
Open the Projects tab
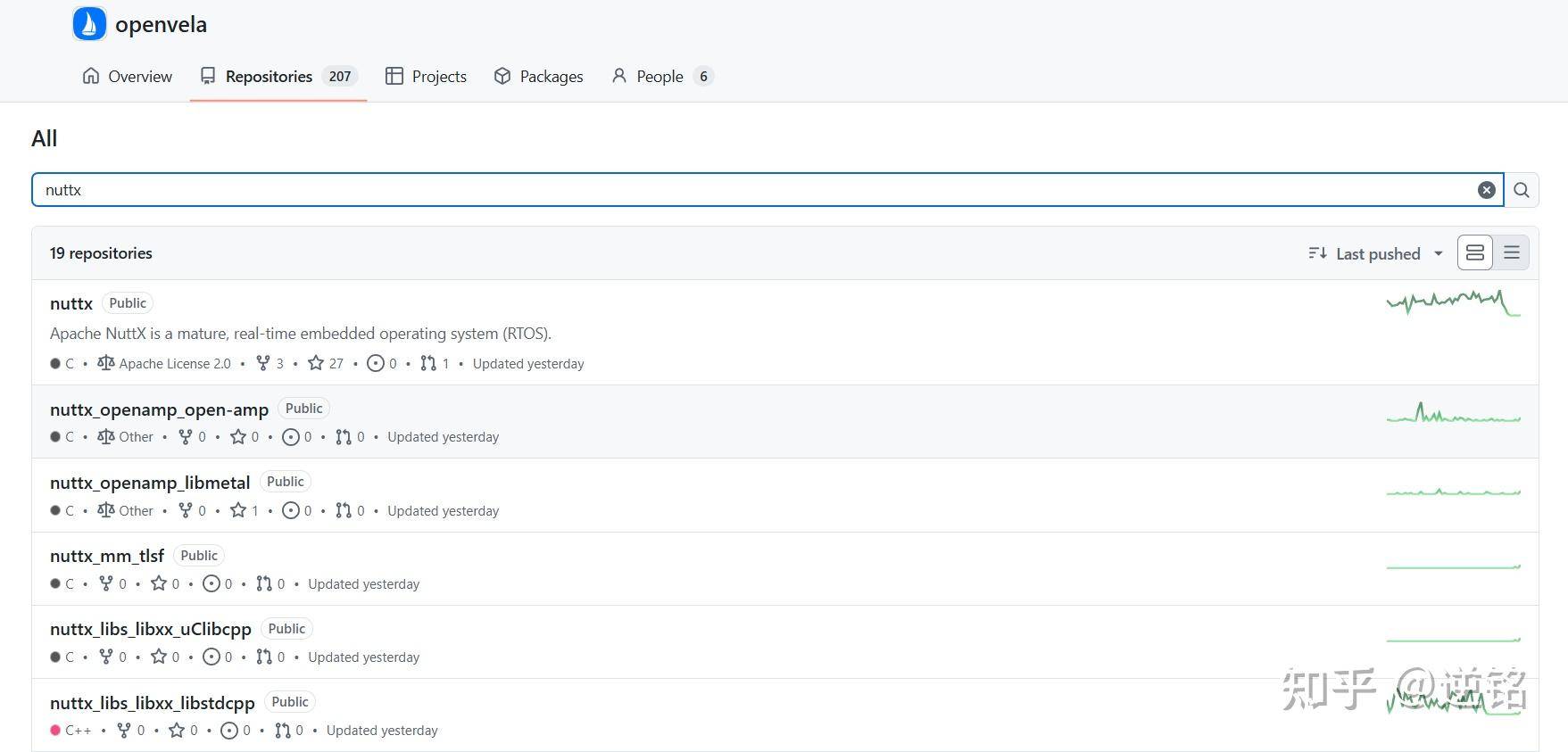pos(426,76)
